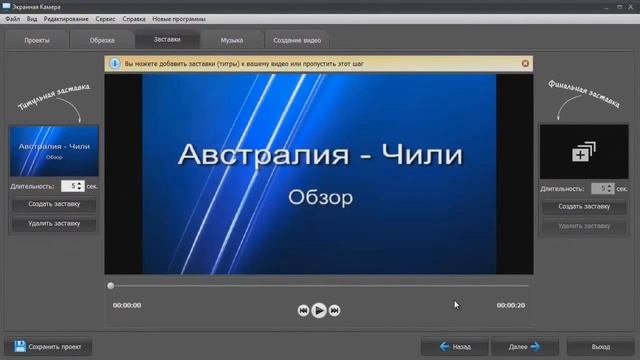
Task: Click the 'Вы можете добавить заставки' hint text
Action: [244, 64]
